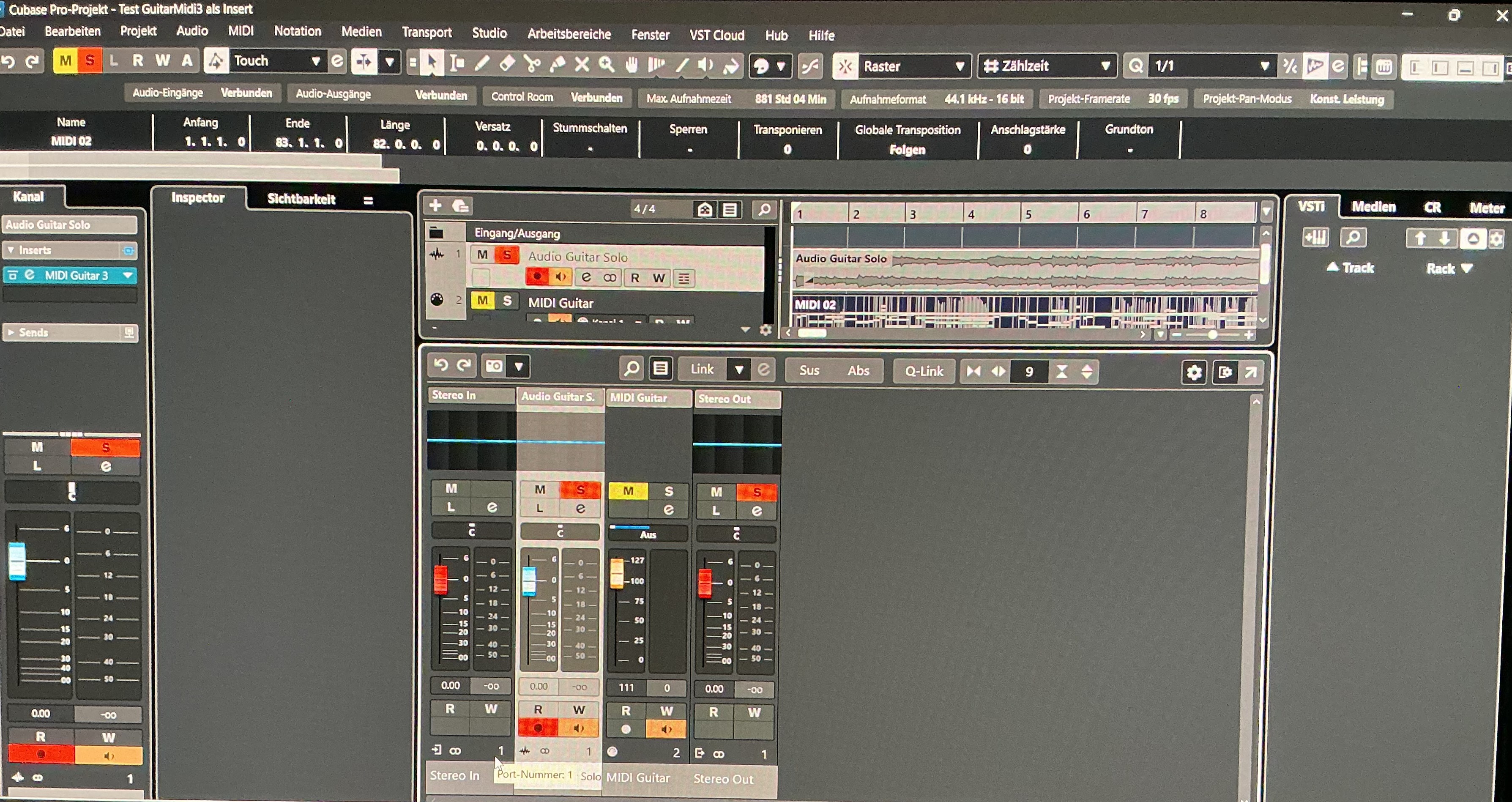Click the search icon in VSTi panel
1512x802 pixels.
[1353, 238]
